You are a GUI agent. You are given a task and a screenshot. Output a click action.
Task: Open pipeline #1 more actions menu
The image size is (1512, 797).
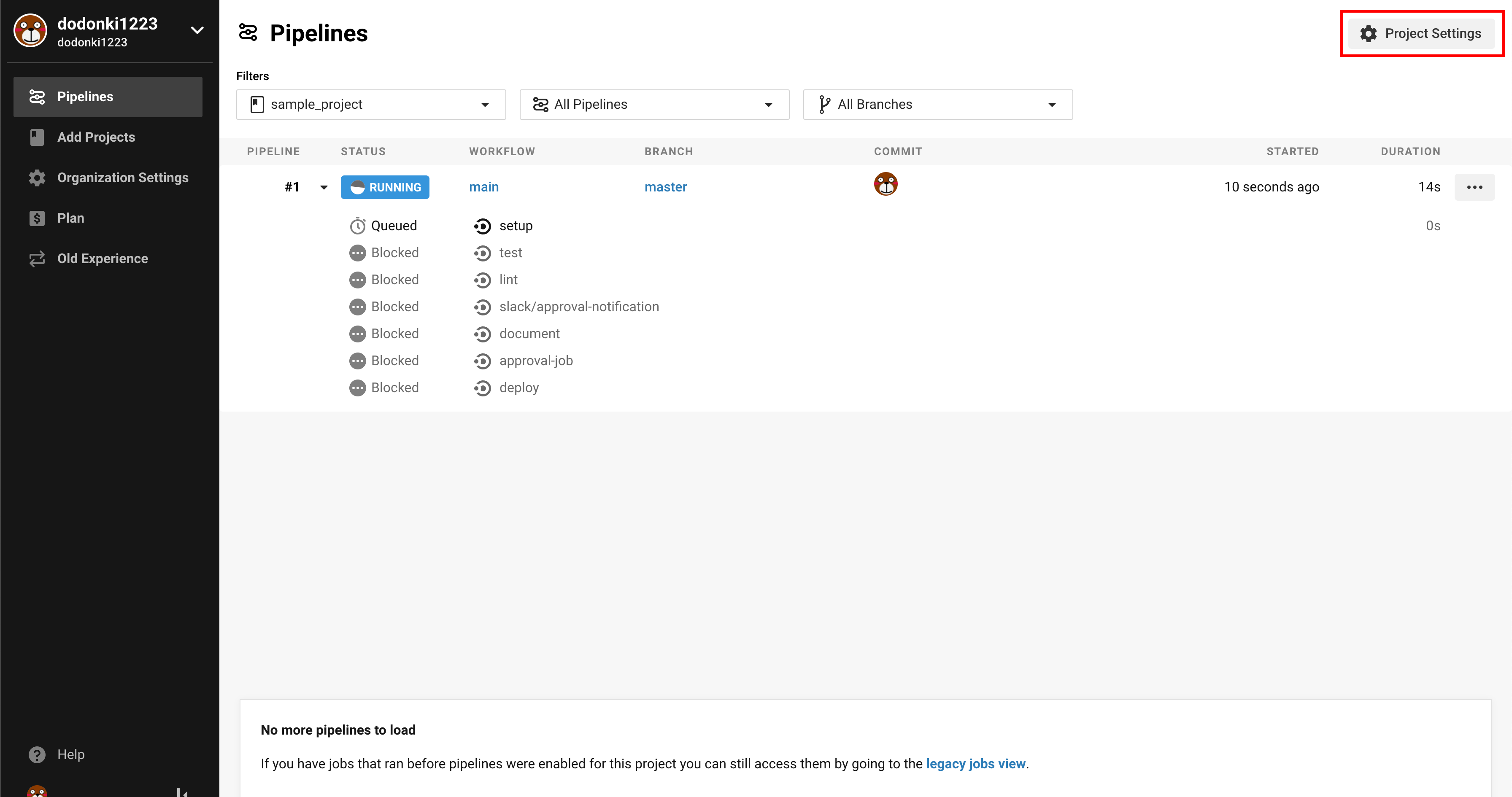[x=1474, y=187]
